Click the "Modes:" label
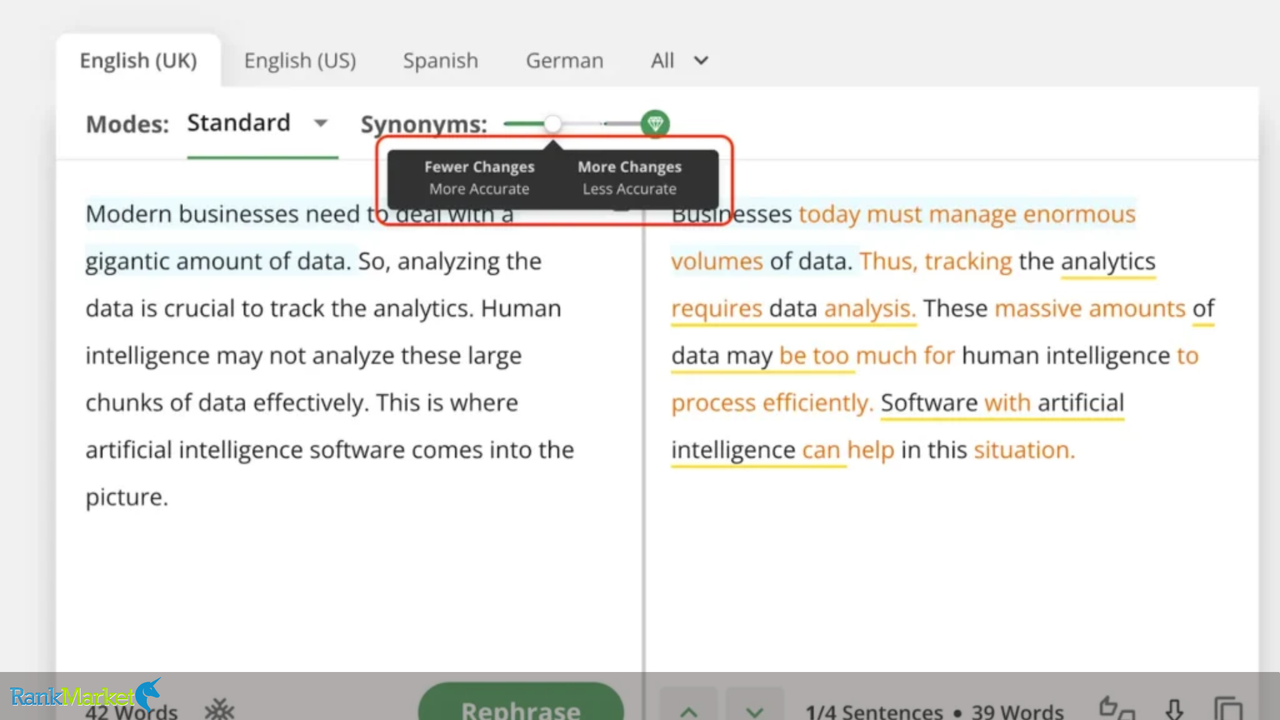 [x=127, y=124]
